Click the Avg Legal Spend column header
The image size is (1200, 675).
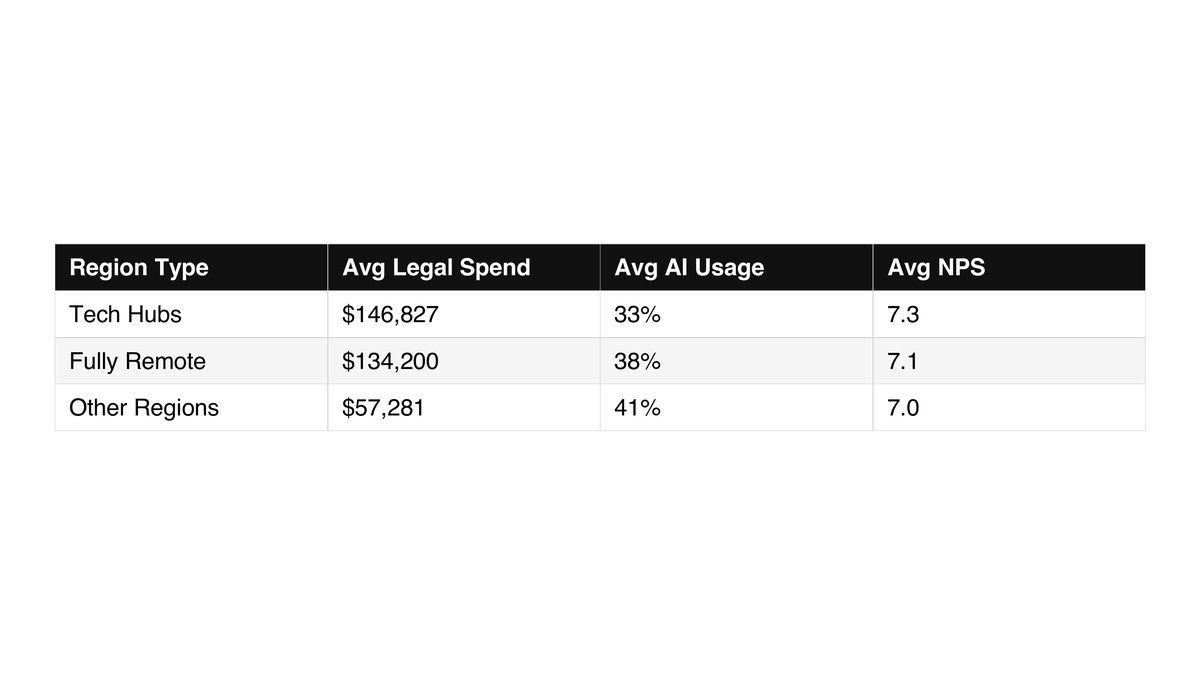coord(464,267)
